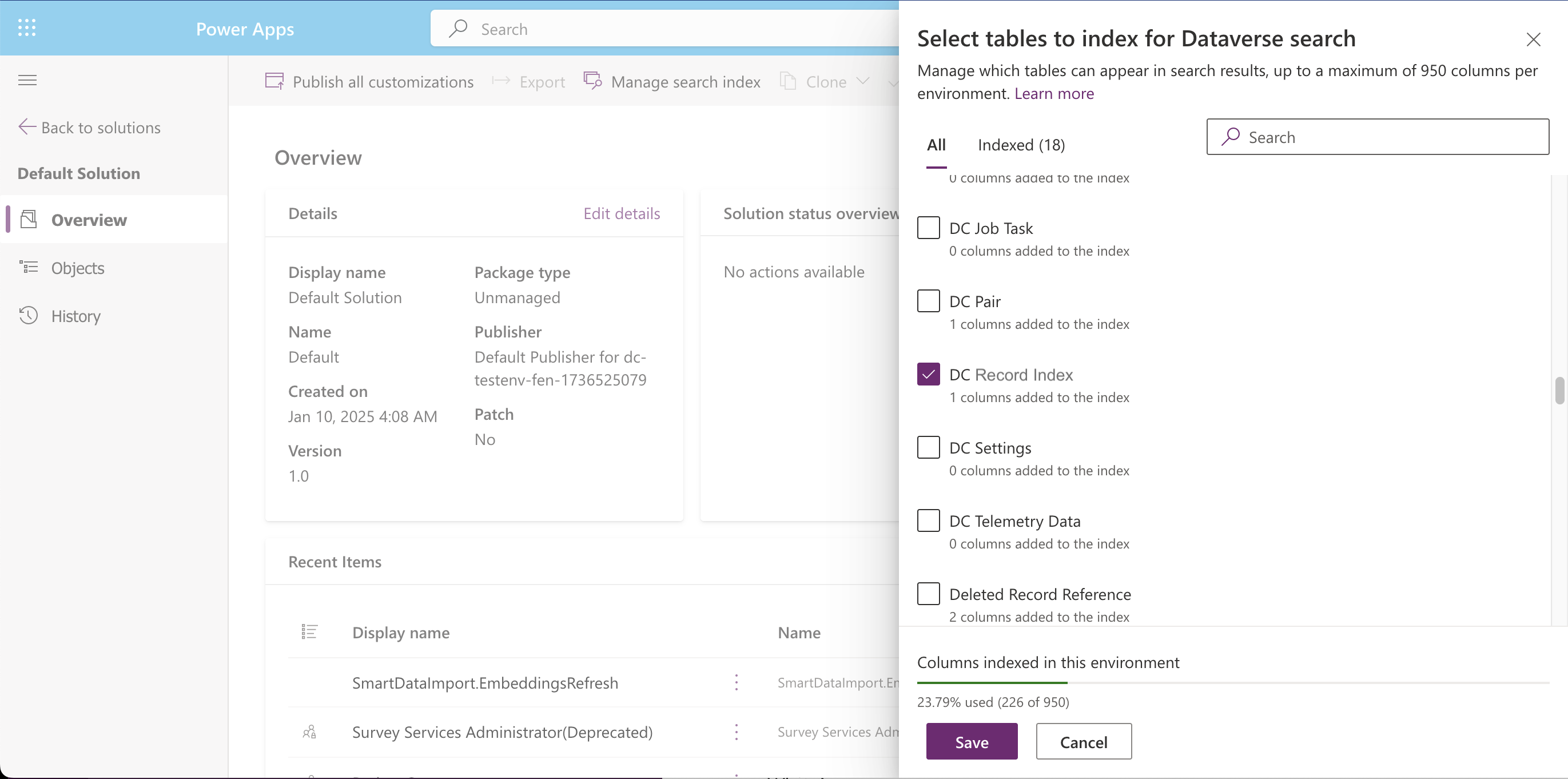Focus the Power Apps top search field
Image resolution: width=1568 pixels, height=779 pixels.
click(664, 29)
